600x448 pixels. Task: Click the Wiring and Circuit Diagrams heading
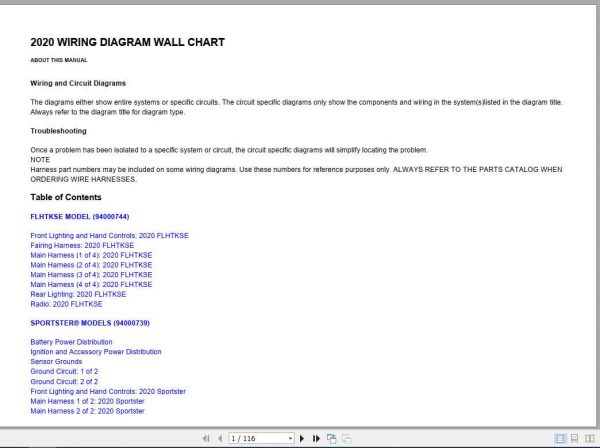click(x=78, y=83)
